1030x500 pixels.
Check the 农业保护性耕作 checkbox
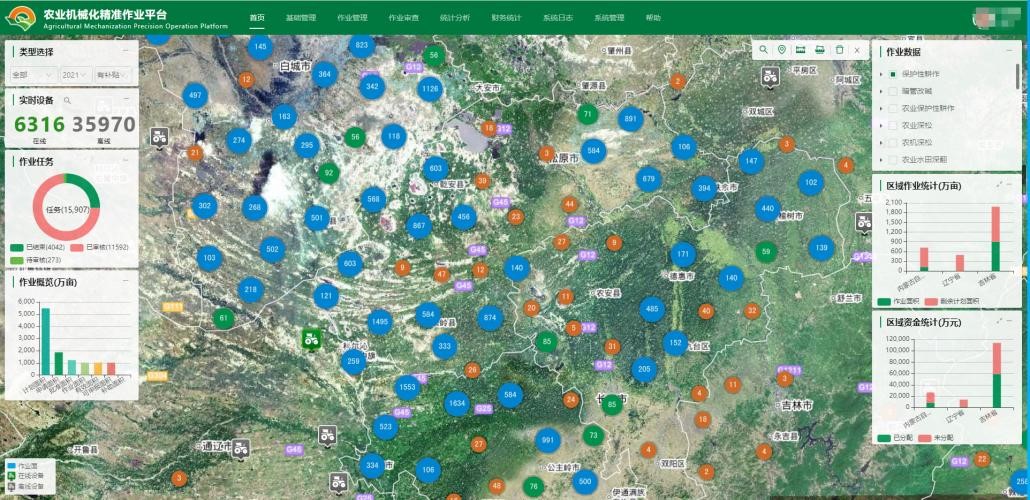point(892,108)
